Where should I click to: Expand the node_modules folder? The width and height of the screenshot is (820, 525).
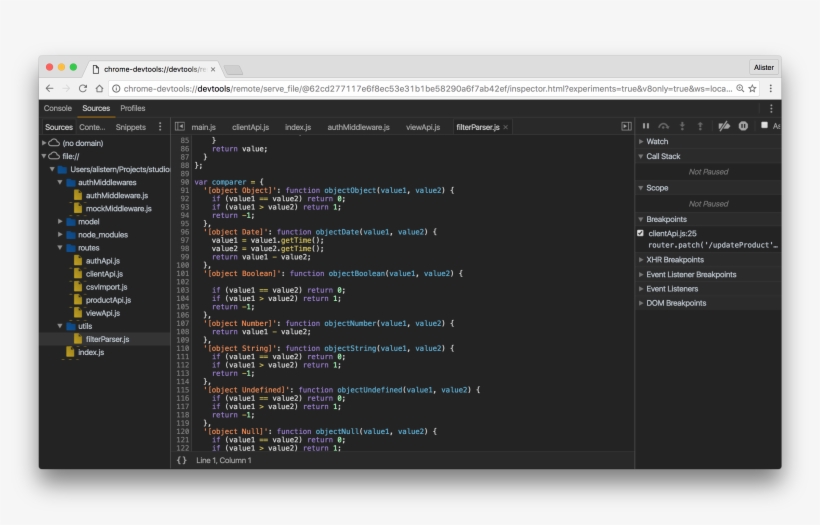coord(60,234)
